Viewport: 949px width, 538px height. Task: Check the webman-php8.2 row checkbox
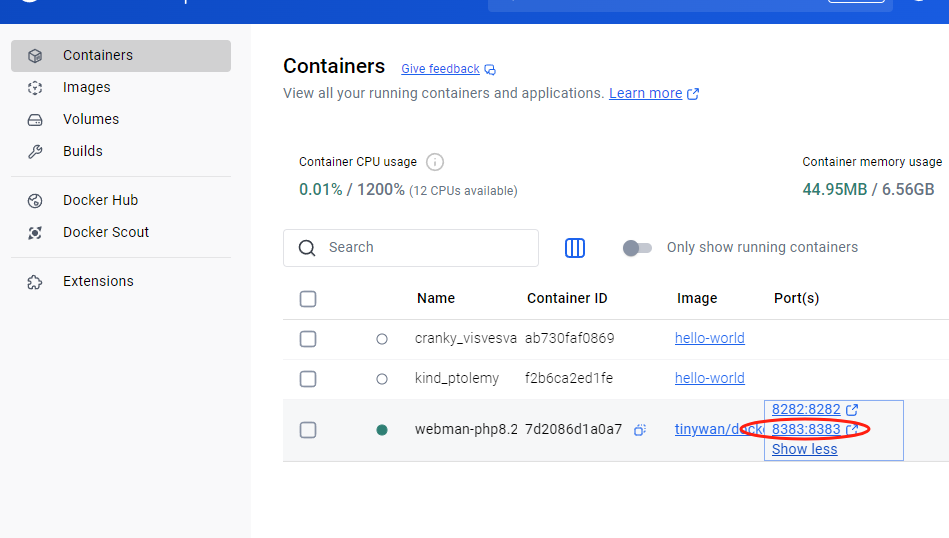tap(308, 430)
